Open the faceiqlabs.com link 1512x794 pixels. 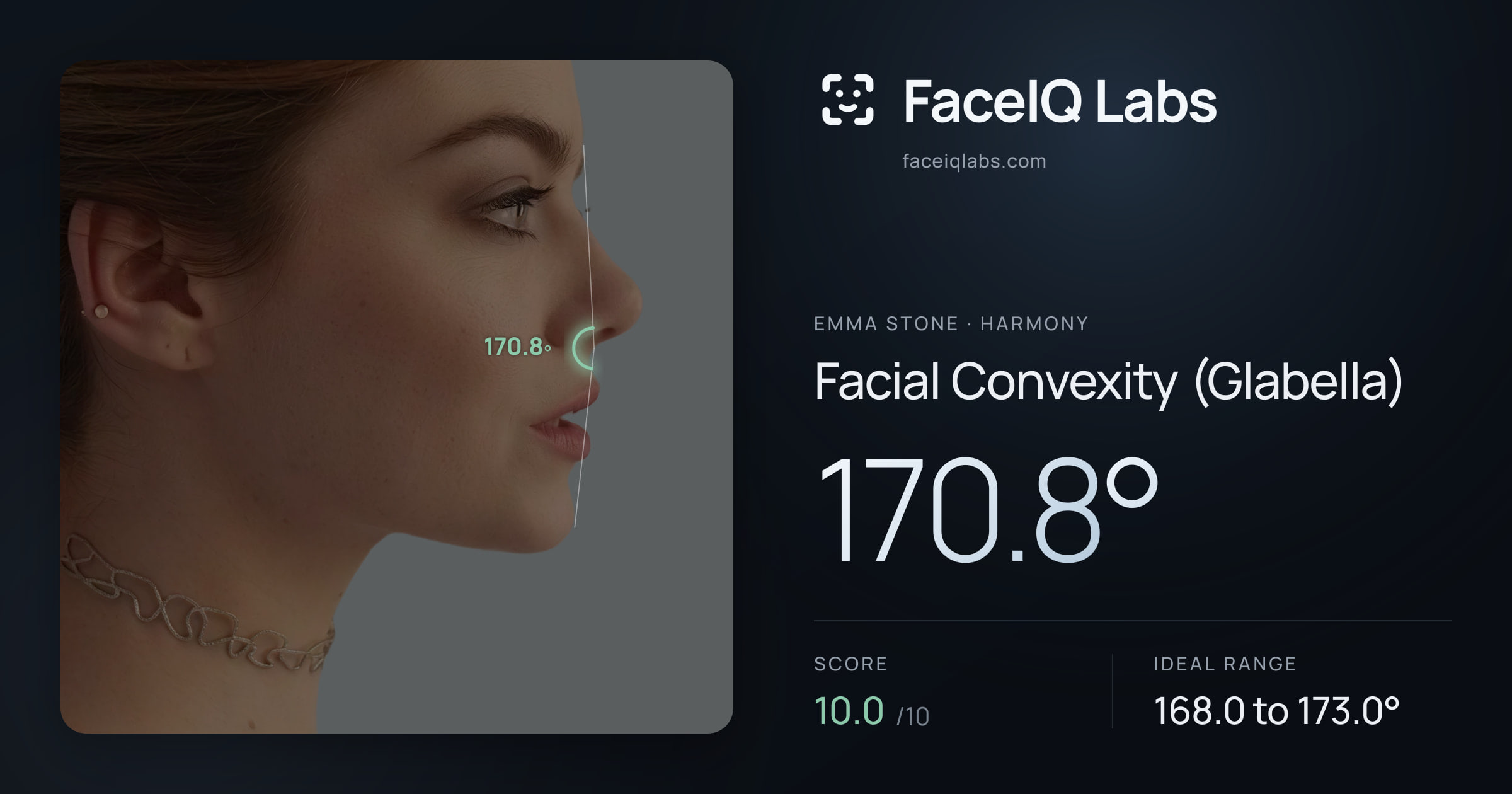(974, 161)
